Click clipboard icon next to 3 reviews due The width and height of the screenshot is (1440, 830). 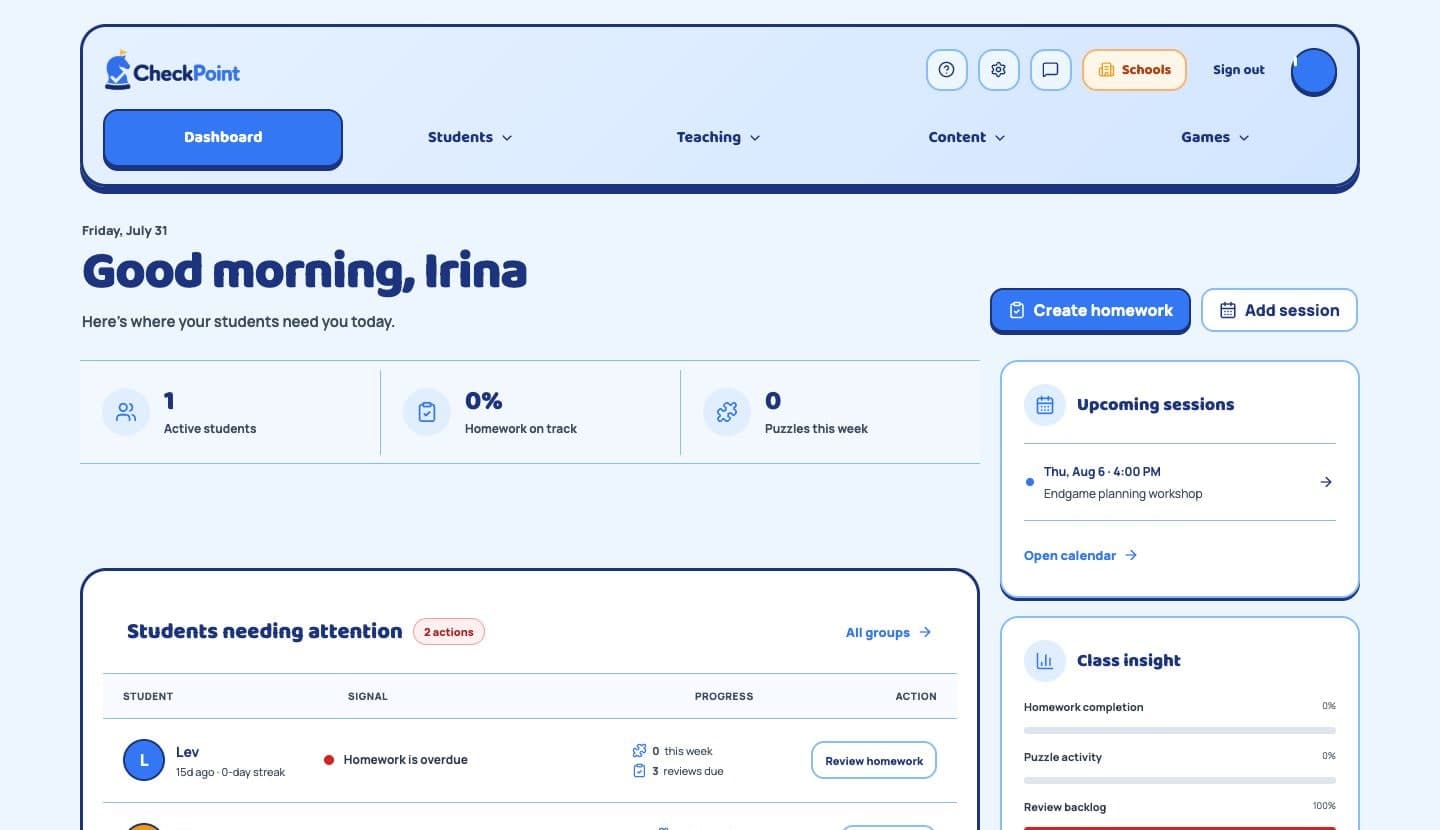tap(639, 771)
